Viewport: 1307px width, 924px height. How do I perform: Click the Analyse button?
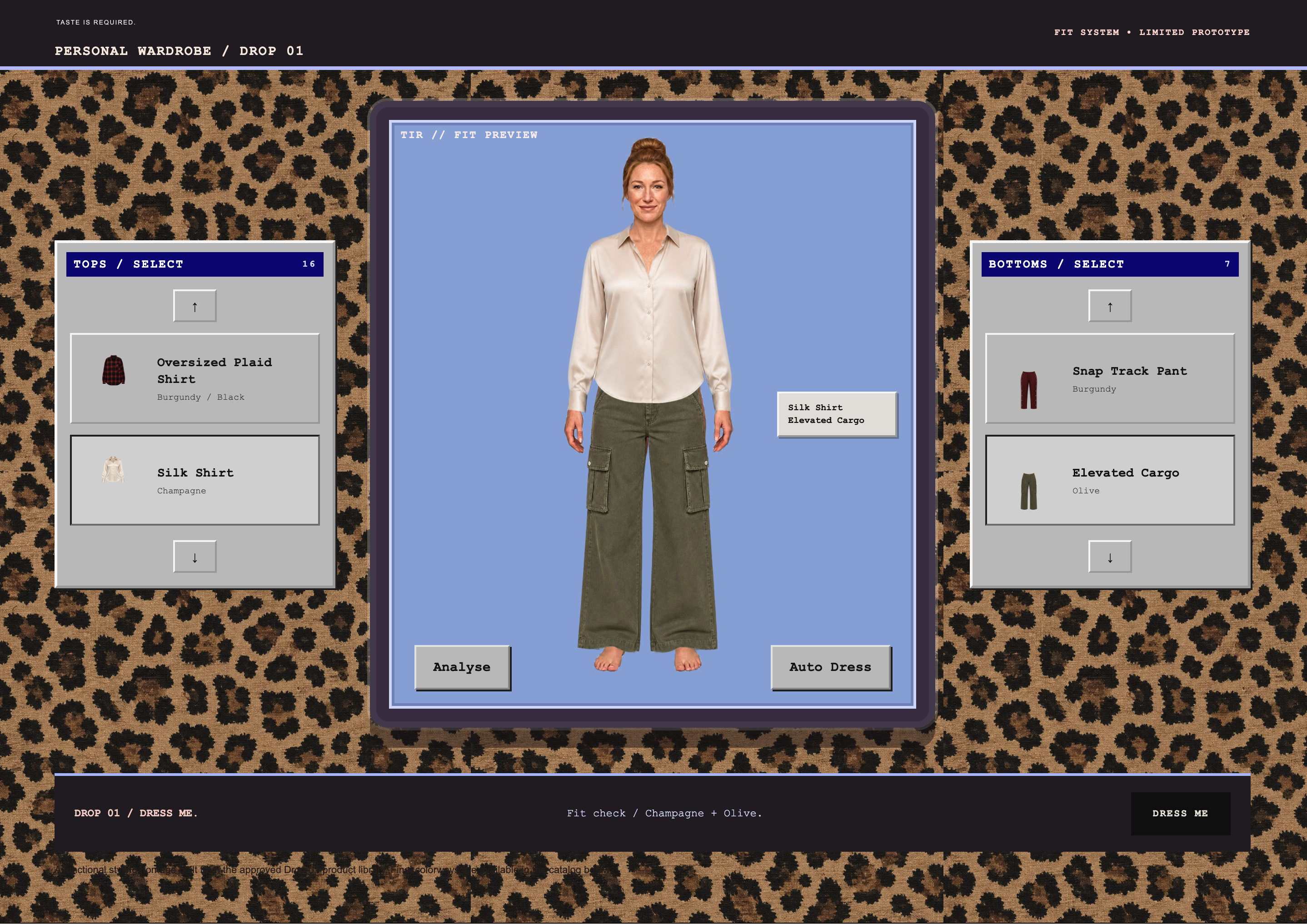pyautogui.click(x=462, y=667)
